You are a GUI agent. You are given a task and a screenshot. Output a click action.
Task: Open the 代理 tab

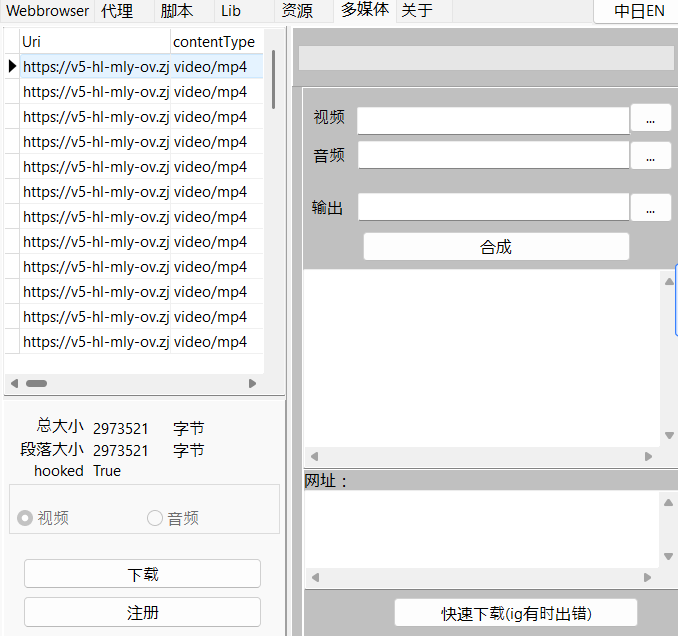pos(117,11)
